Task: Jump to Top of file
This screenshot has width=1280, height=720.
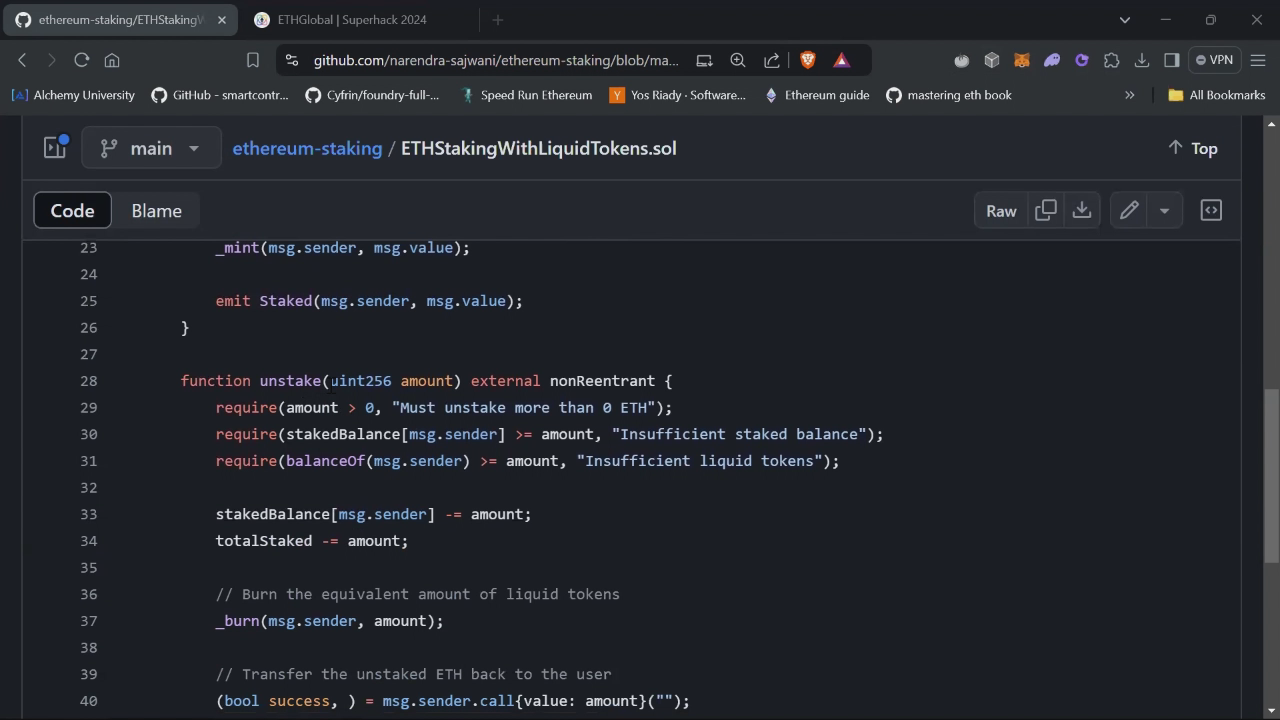Action: click(1192, 148)
